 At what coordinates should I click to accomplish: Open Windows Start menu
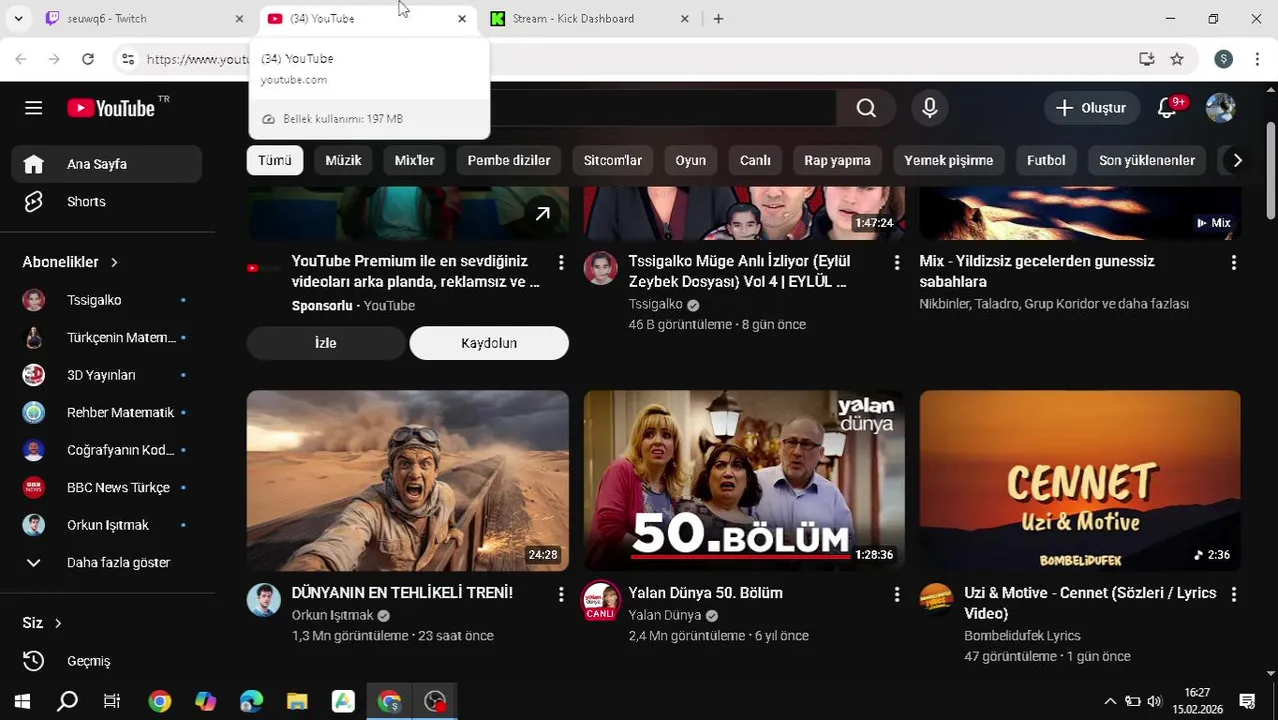click(x=22, y=701)
